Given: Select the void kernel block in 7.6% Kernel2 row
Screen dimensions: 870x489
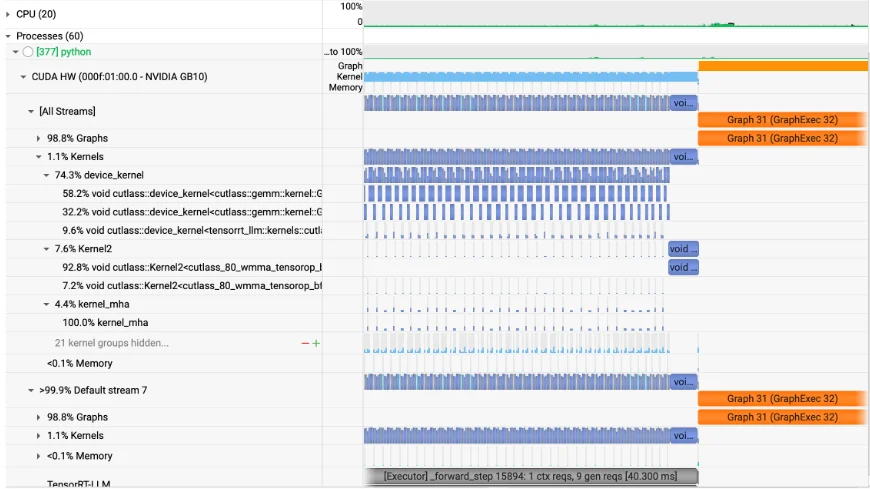Looking at the screenshot, I should coord(684,249).
